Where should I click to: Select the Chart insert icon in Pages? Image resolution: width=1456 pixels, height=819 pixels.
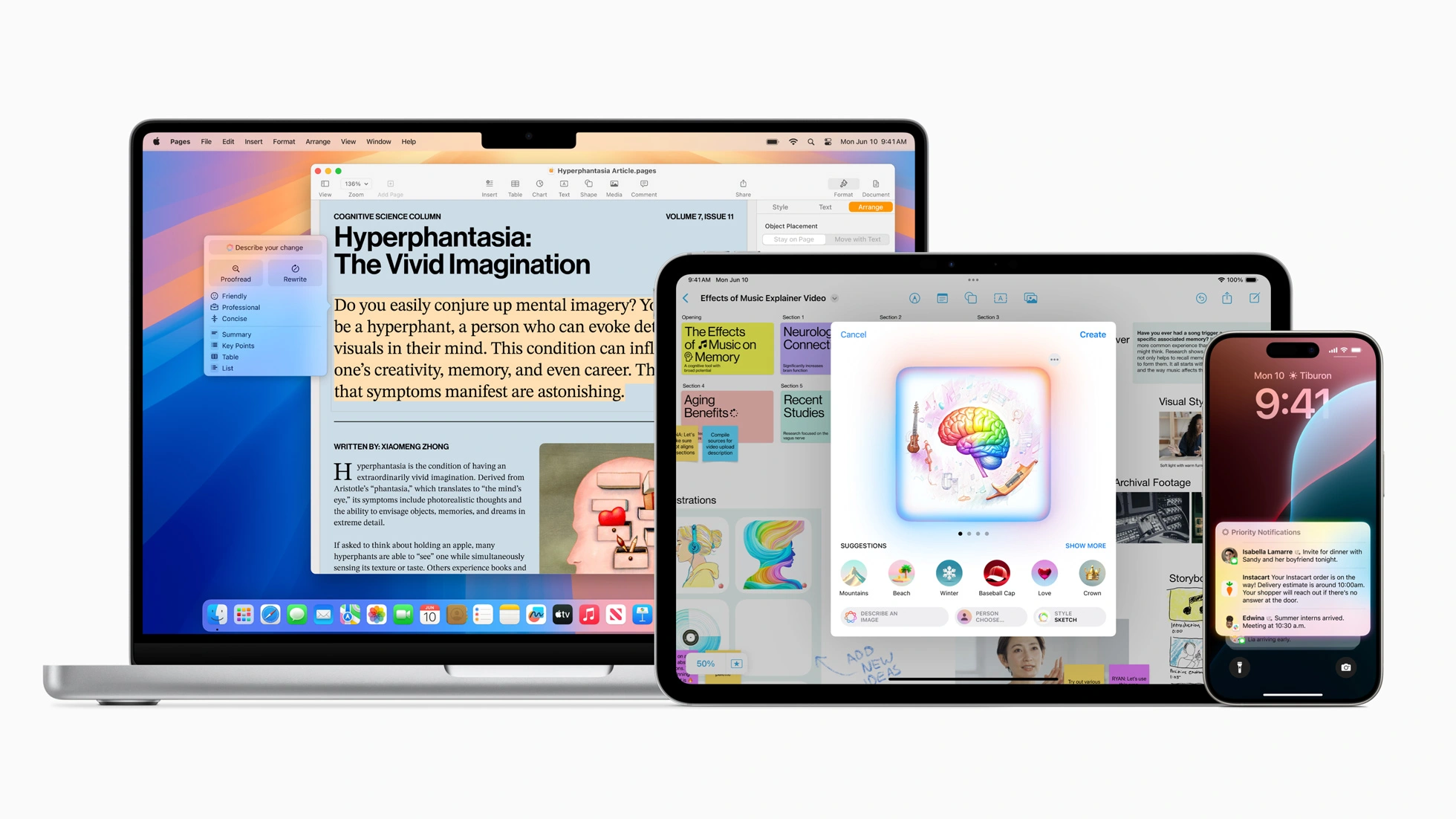point(538,188)
